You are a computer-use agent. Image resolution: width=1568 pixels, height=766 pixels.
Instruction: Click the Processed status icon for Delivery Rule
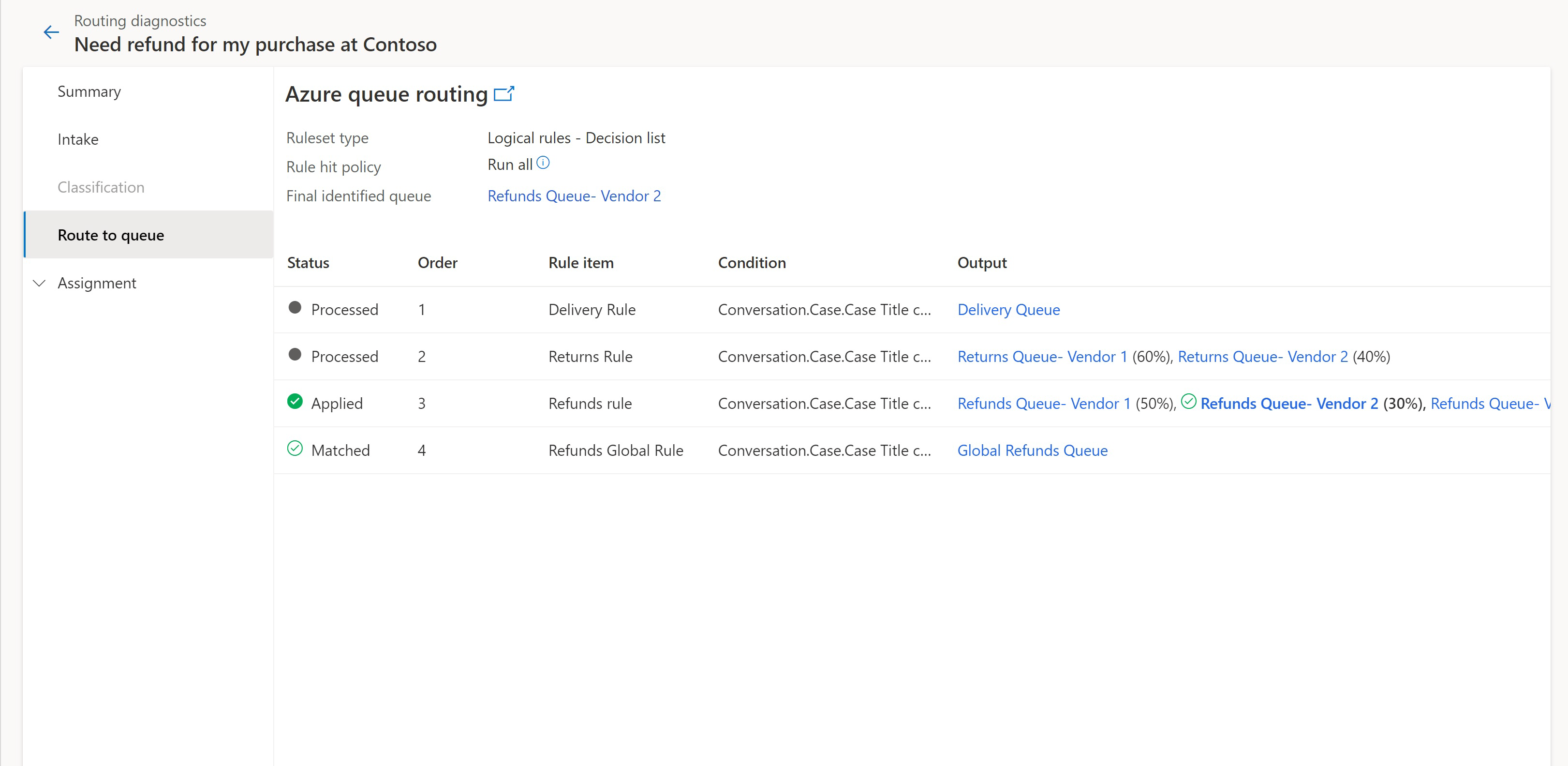[297, 309]
